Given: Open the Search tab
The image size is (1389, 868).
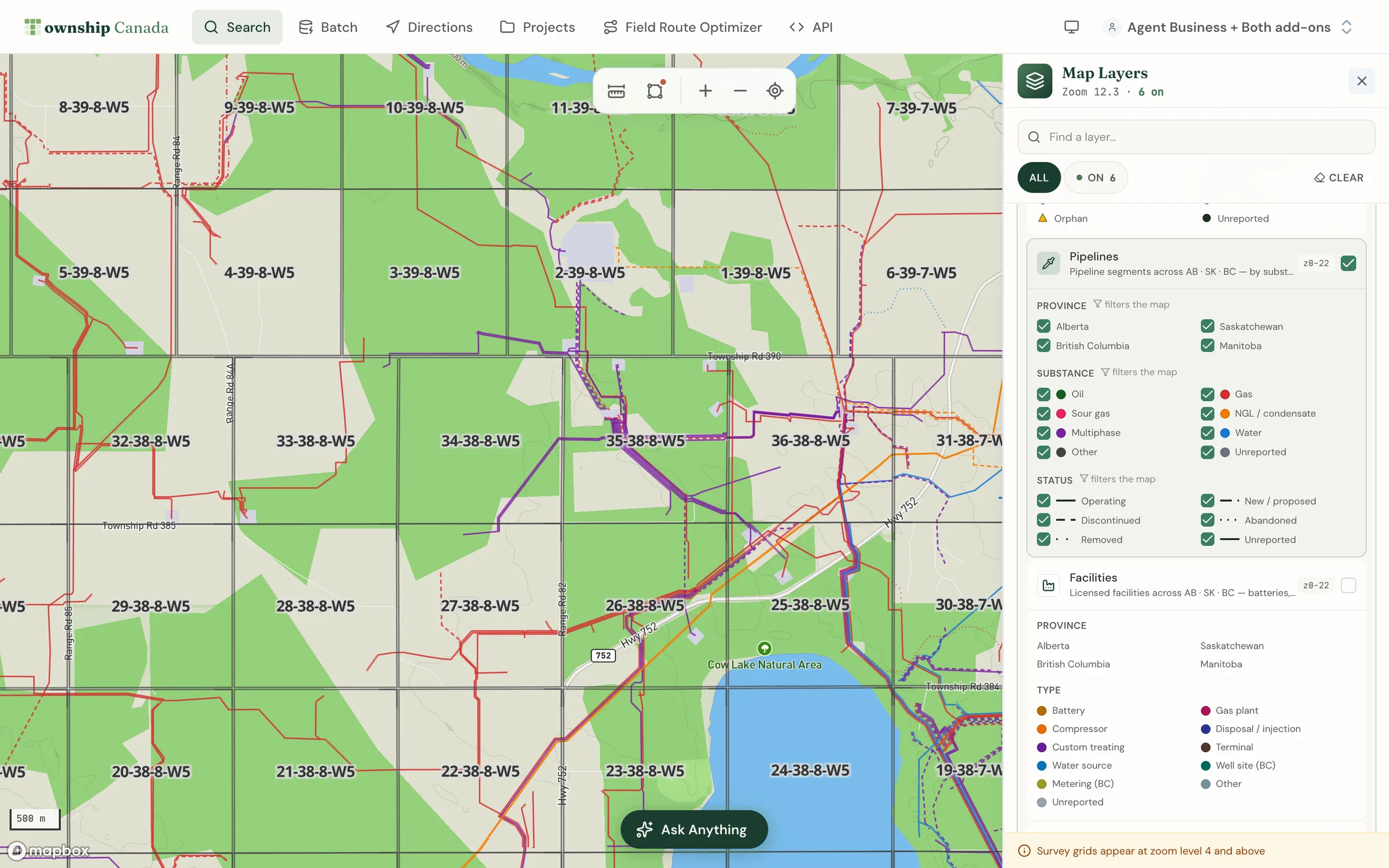Looking at the screenshot, I should tap(237, 27).
